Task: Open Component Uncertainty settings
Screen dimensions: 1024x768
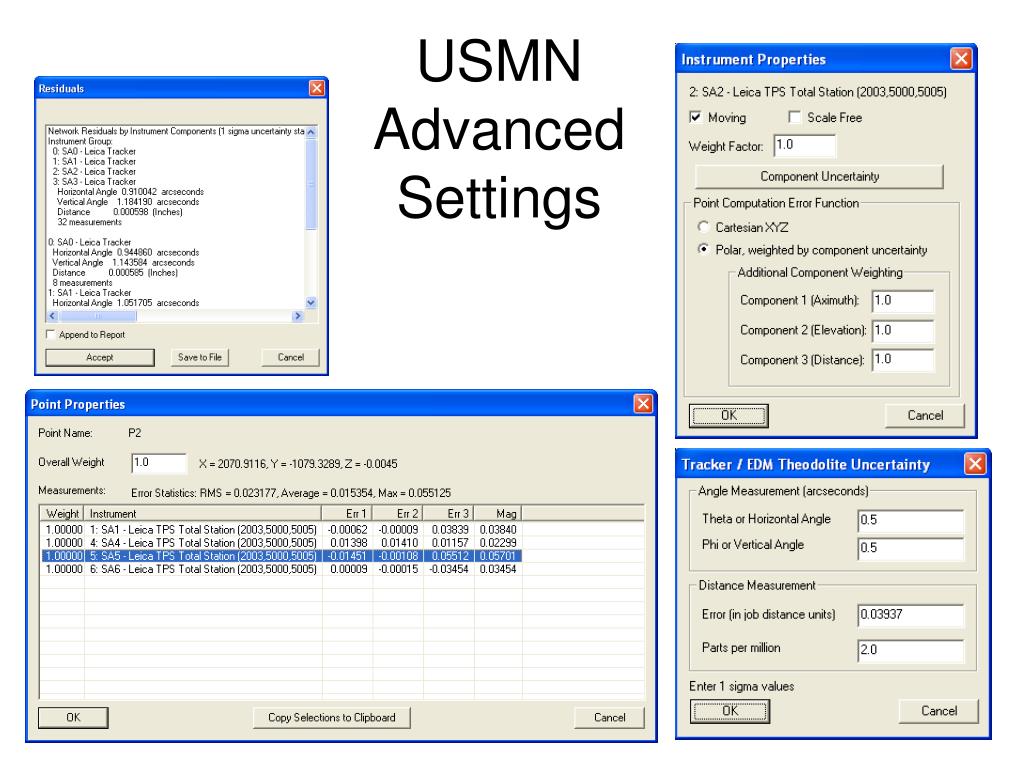Action: [x=820, y=176]
